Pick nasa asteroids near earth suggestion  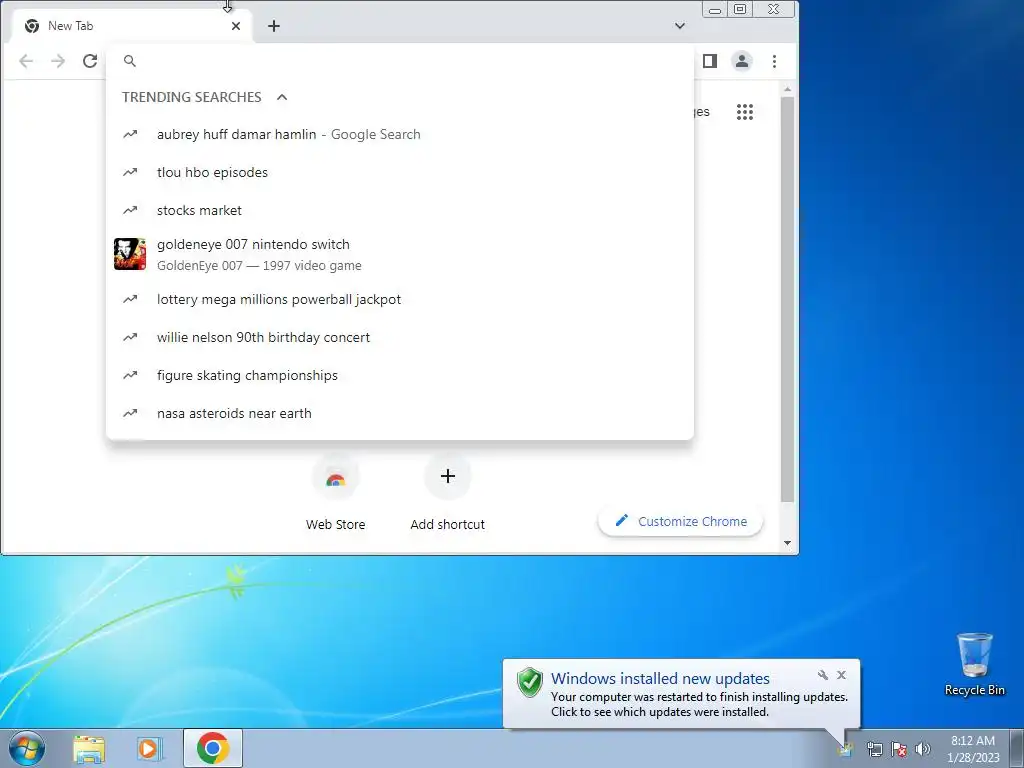pos(400,413)
